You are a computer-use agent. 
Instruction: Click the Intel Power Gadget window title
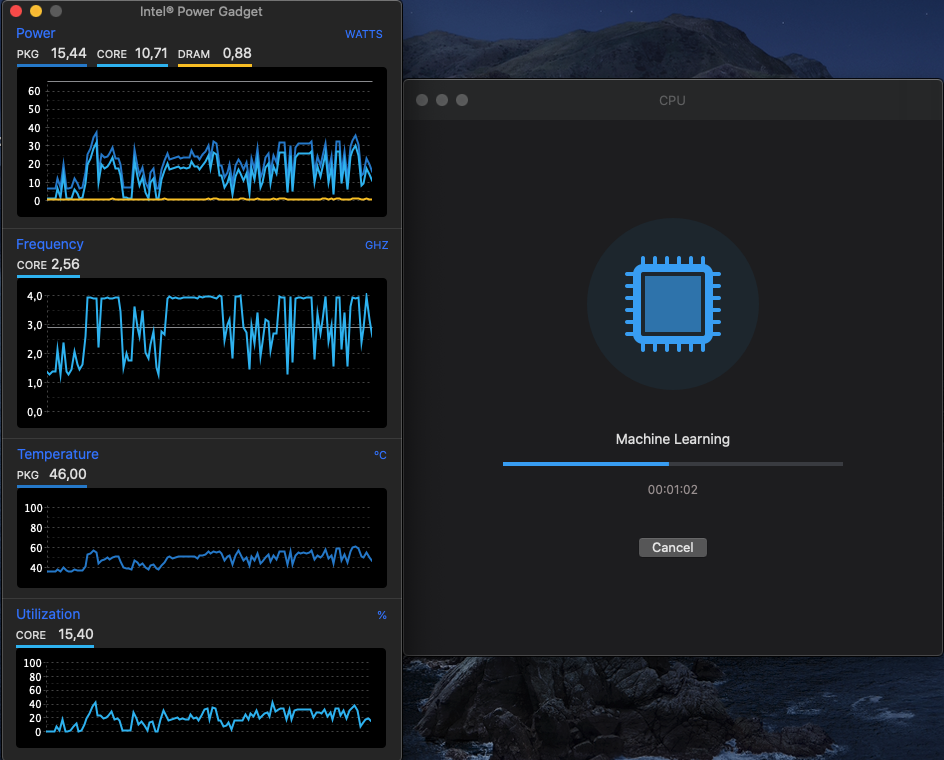pyautogui.click(x=201, y=11)
